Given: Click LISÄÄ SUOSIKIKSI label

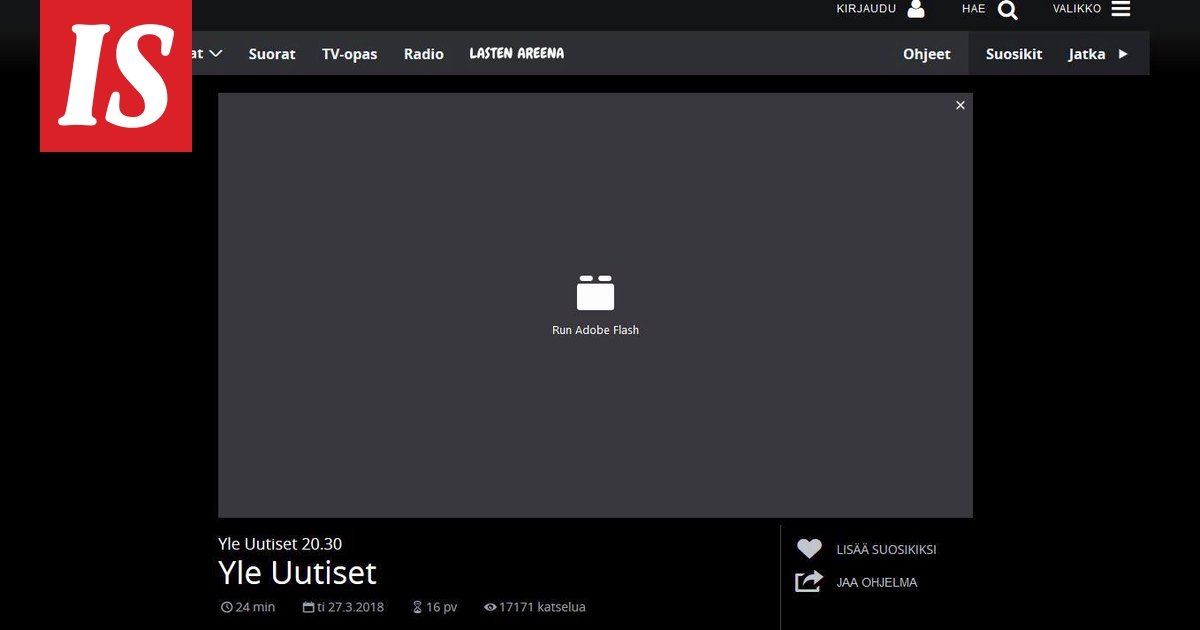Looking at the screenshot, I should 886,550.
